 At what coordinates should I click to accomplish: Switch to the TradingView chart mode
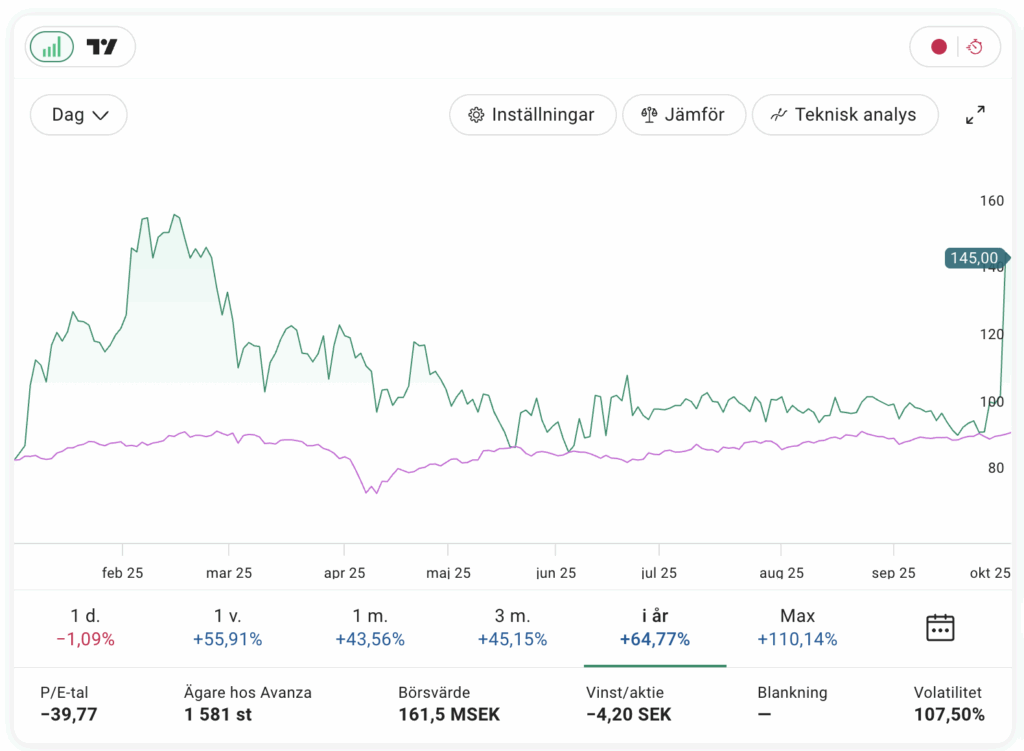pos(102,47)
